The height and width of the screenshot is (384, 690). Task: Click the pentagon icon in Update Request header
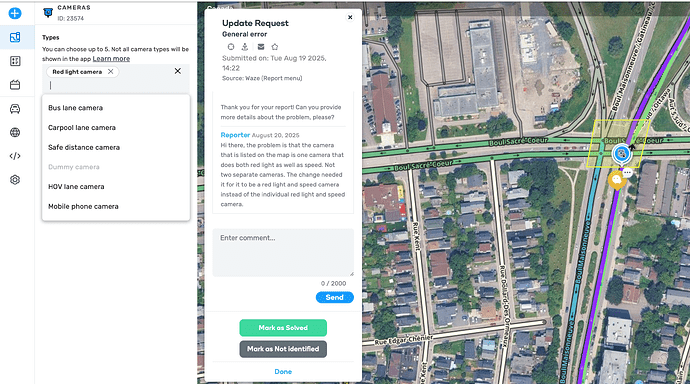click(x=275, y=47)
